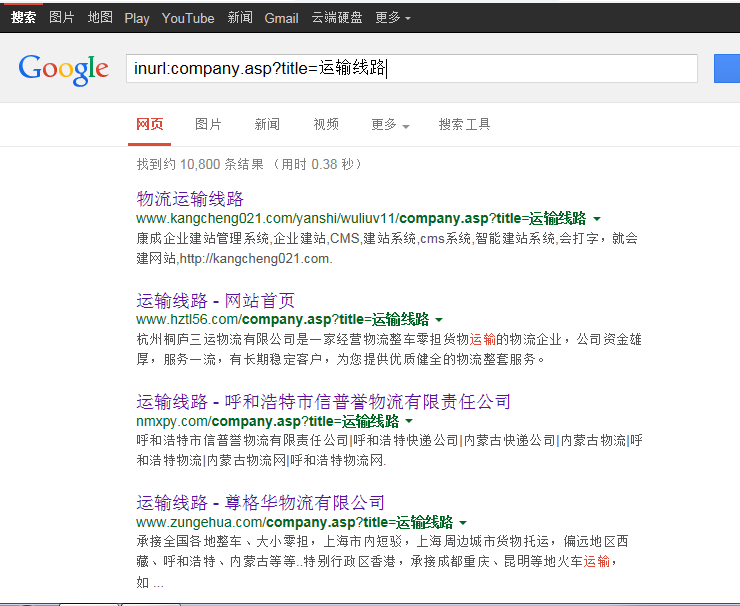Screen dimensions: 740x606
Task: Open 运输线路 - 网站首页 result link
Action: 215,300
